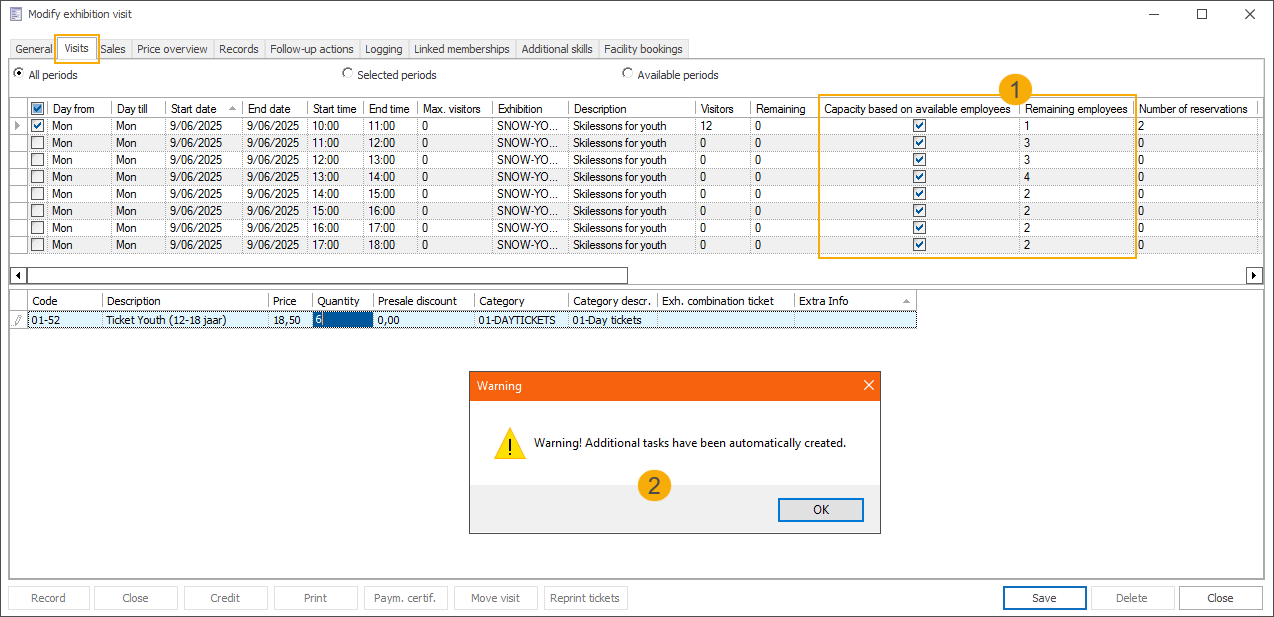1274x617 pixels.
Task: Click the sort arrow on Start date column
Action: pos(233,108)
